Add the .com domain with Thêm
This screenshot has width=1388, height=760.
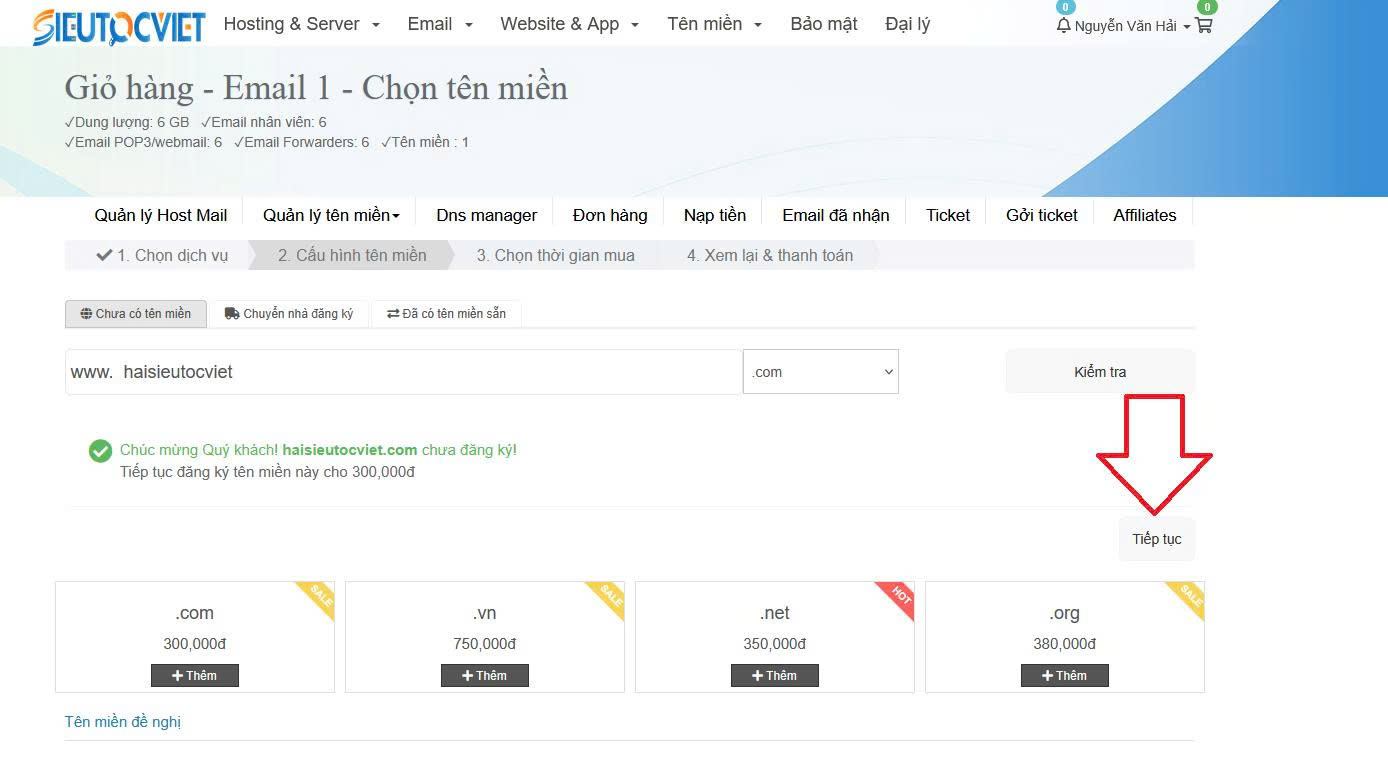(195, 676)
